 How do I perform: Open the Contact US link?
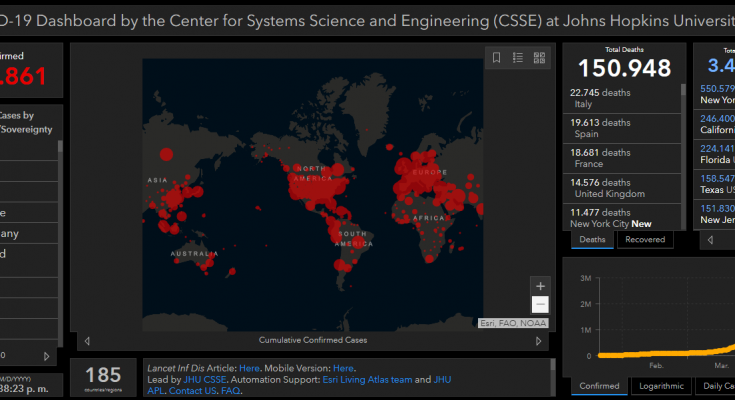[x=193, y=391]
